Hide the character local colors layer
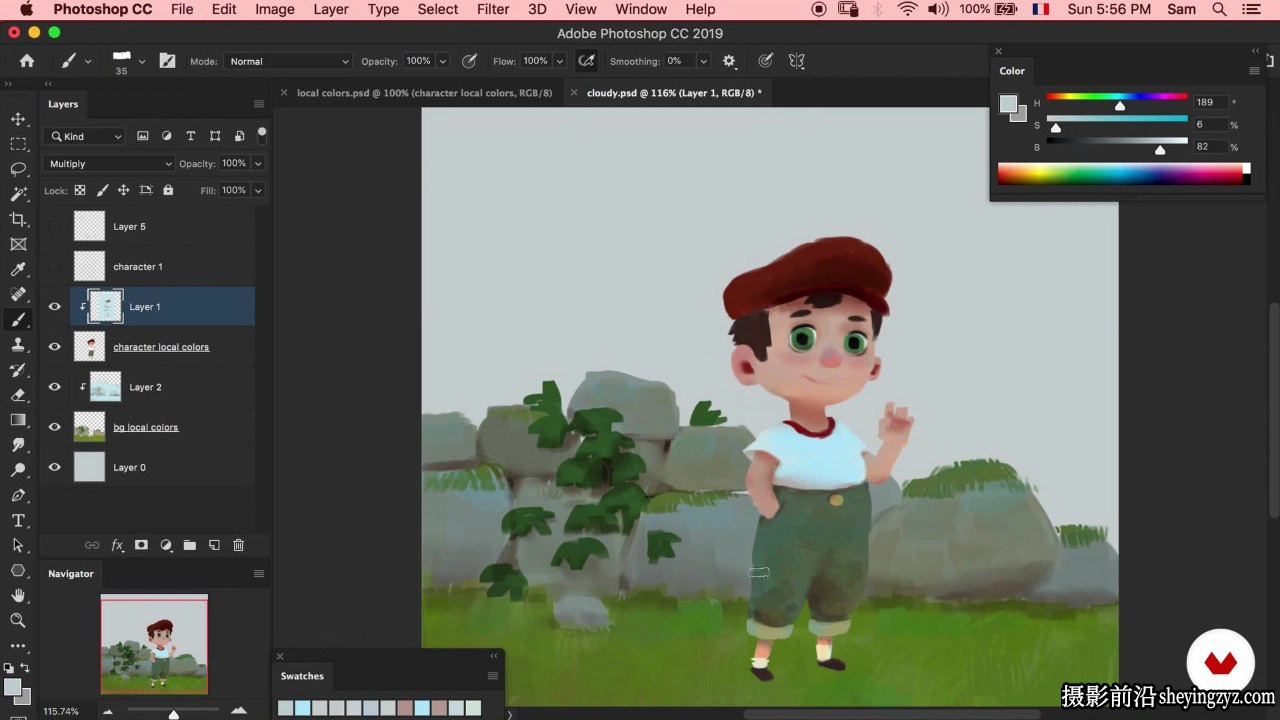1280x720 pixels. point(55,347)
